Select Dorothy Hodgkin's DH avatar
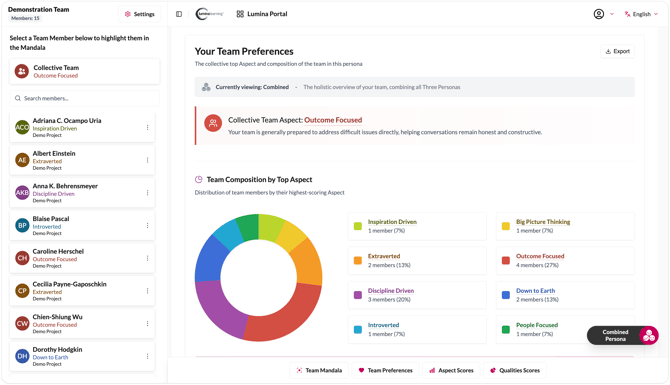670x385 pixels. [x=22, y=356]
